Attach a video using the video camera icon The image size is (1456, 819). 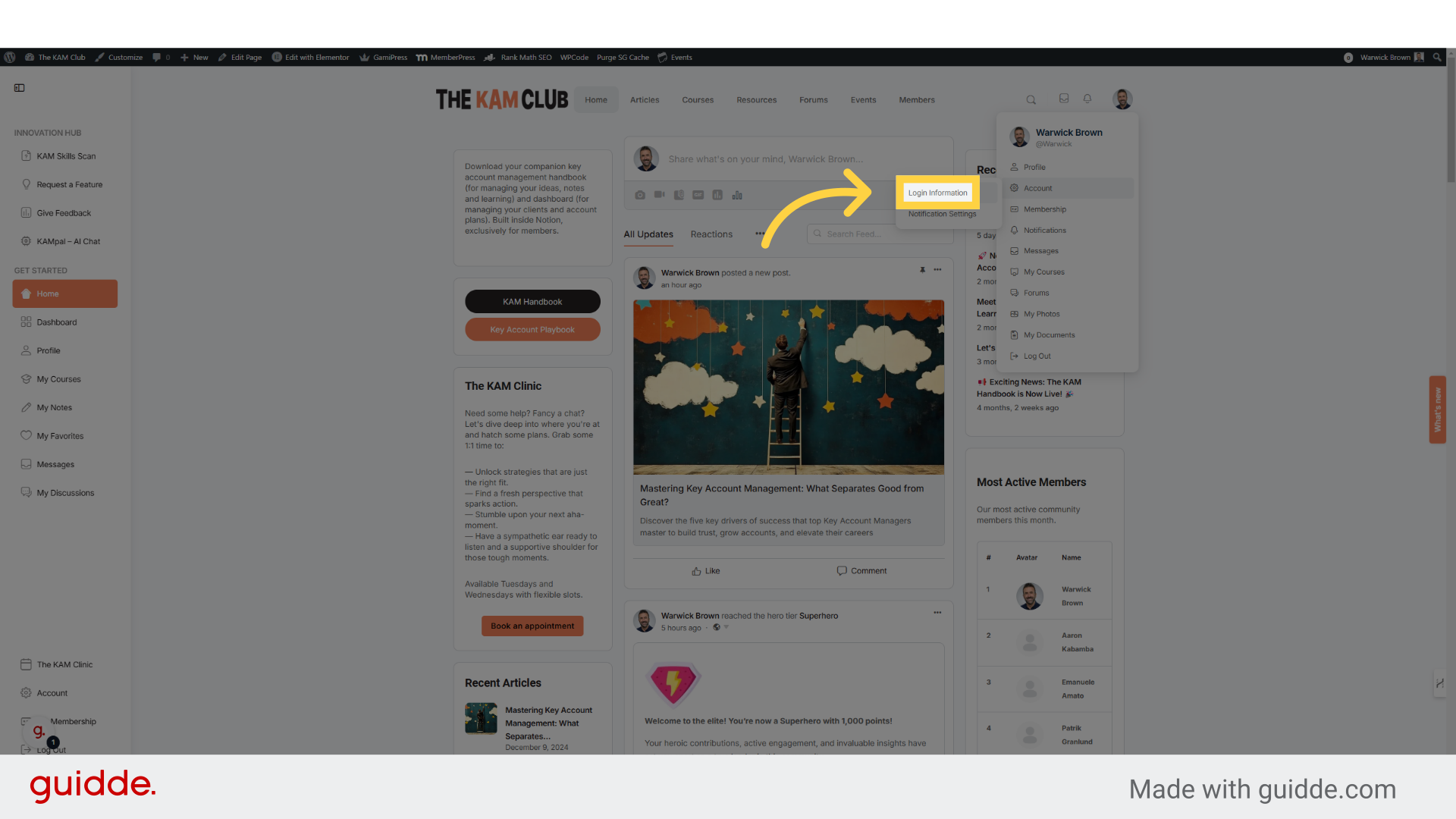pyautogui.click(x=660, y=195)
